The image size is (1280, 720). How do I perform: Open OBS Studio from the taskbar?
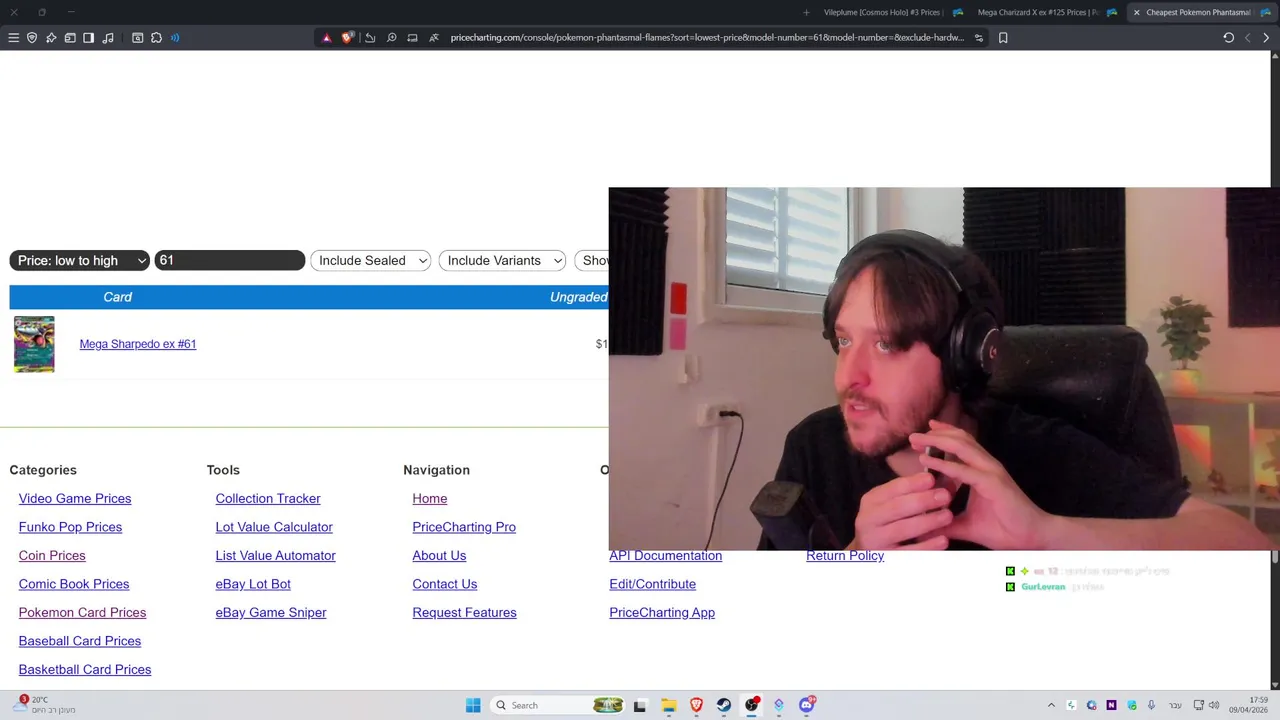pos(752,705)
